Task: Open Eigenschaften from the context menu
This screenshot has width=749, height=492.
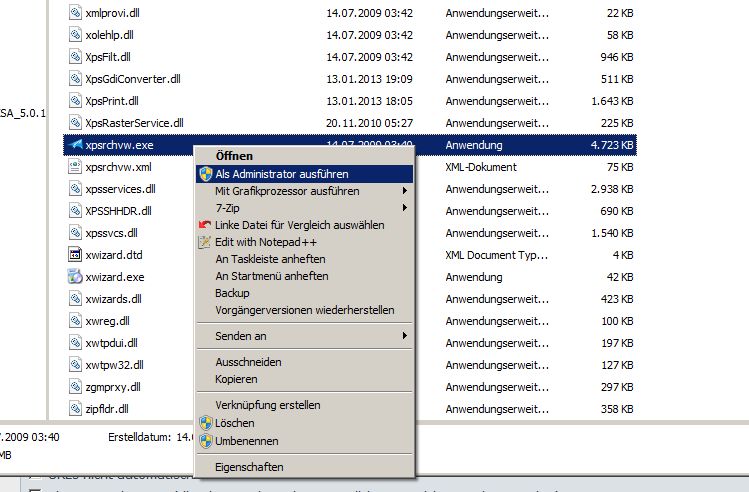Action: click(x=249, y=467)
